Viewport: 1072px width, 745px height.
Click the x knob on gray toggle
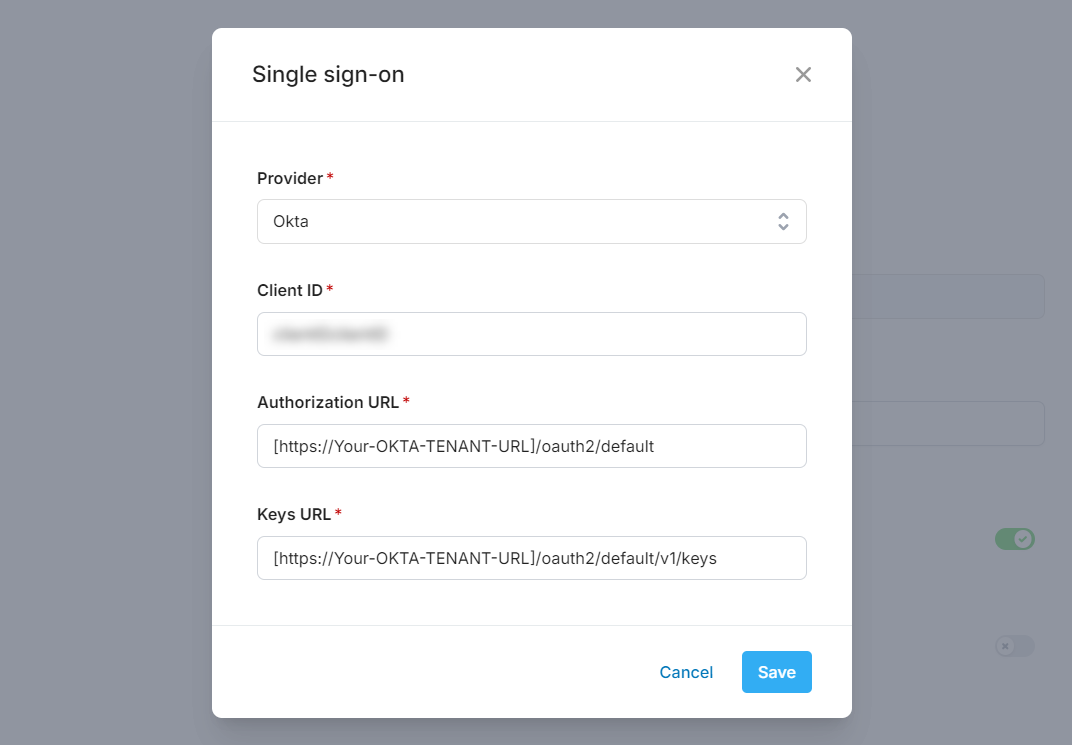(1005, 646)
